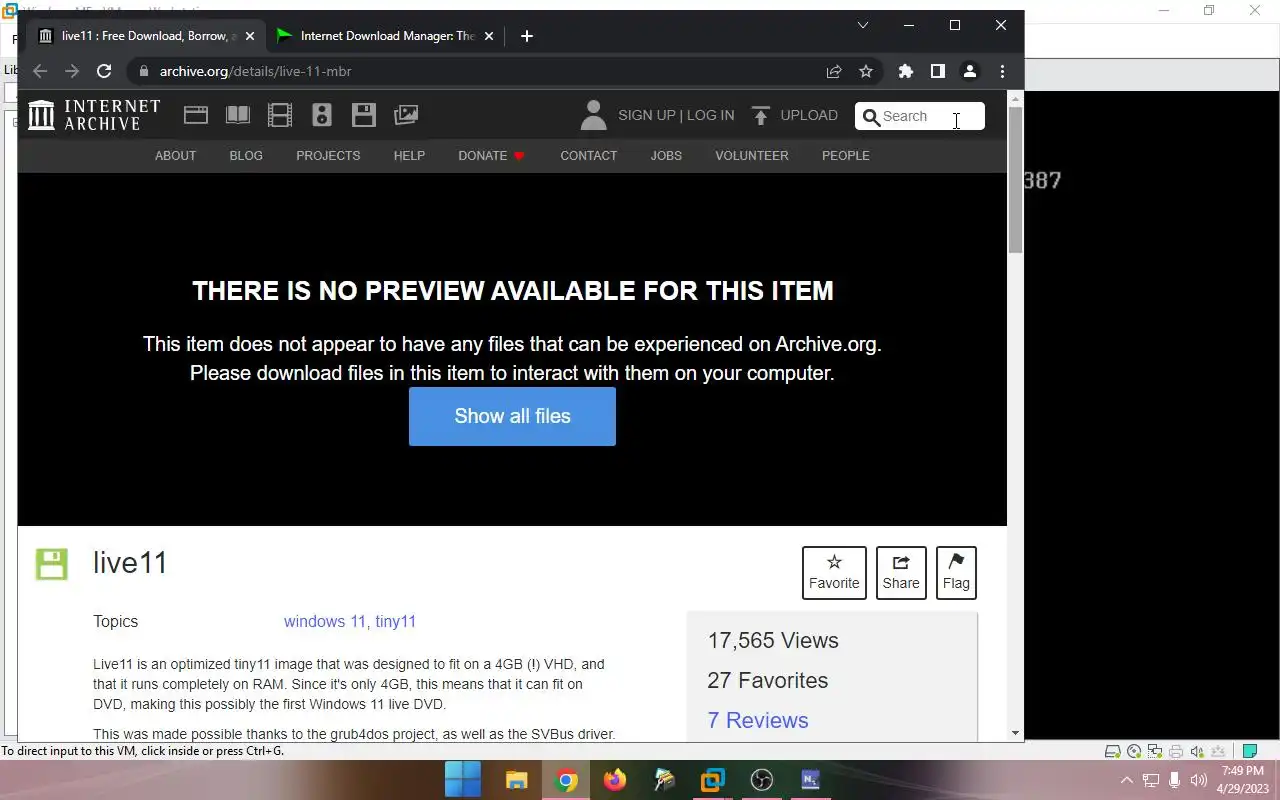
Task: Open the taskbar clock showing 7:49 PM
Action: 1242,780
